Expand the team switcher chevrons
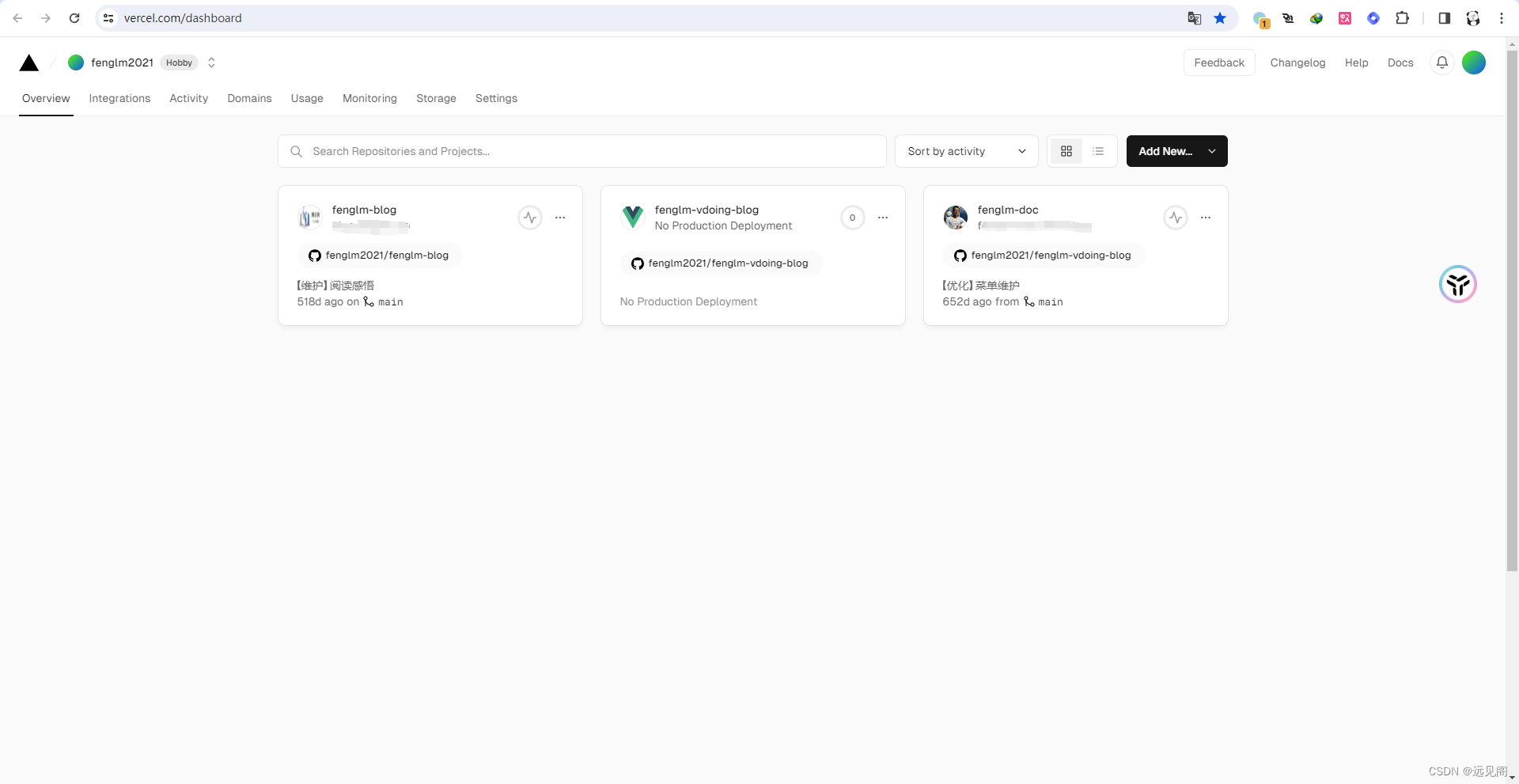 211,62
